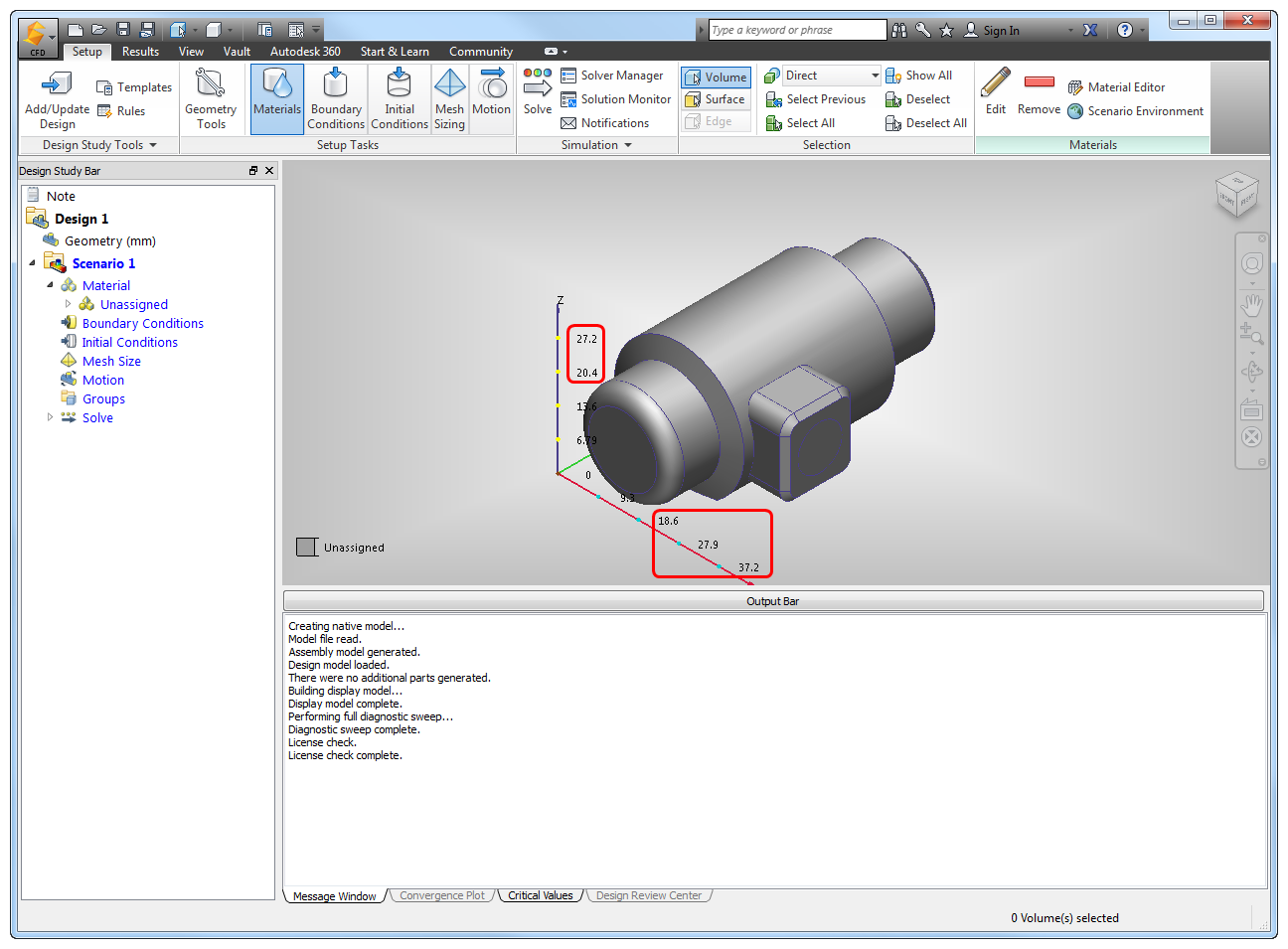Click the keyword search input field
The height and width of the screenshot is (949, 1288).
[x=797, y=30]
